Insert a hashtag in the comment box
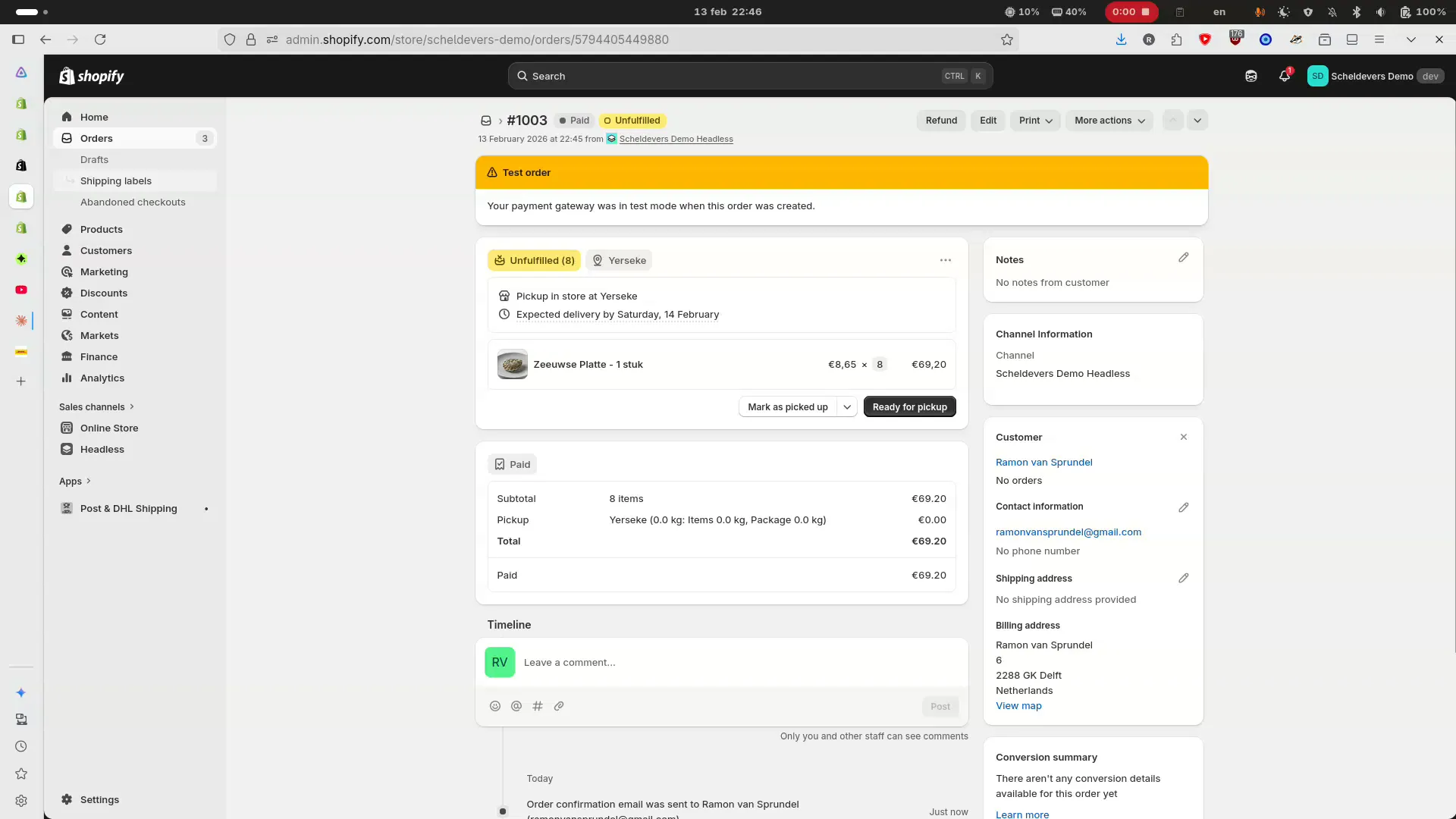Image resolution: width=1456 pixels, height=819 pixels. [538, 706]
